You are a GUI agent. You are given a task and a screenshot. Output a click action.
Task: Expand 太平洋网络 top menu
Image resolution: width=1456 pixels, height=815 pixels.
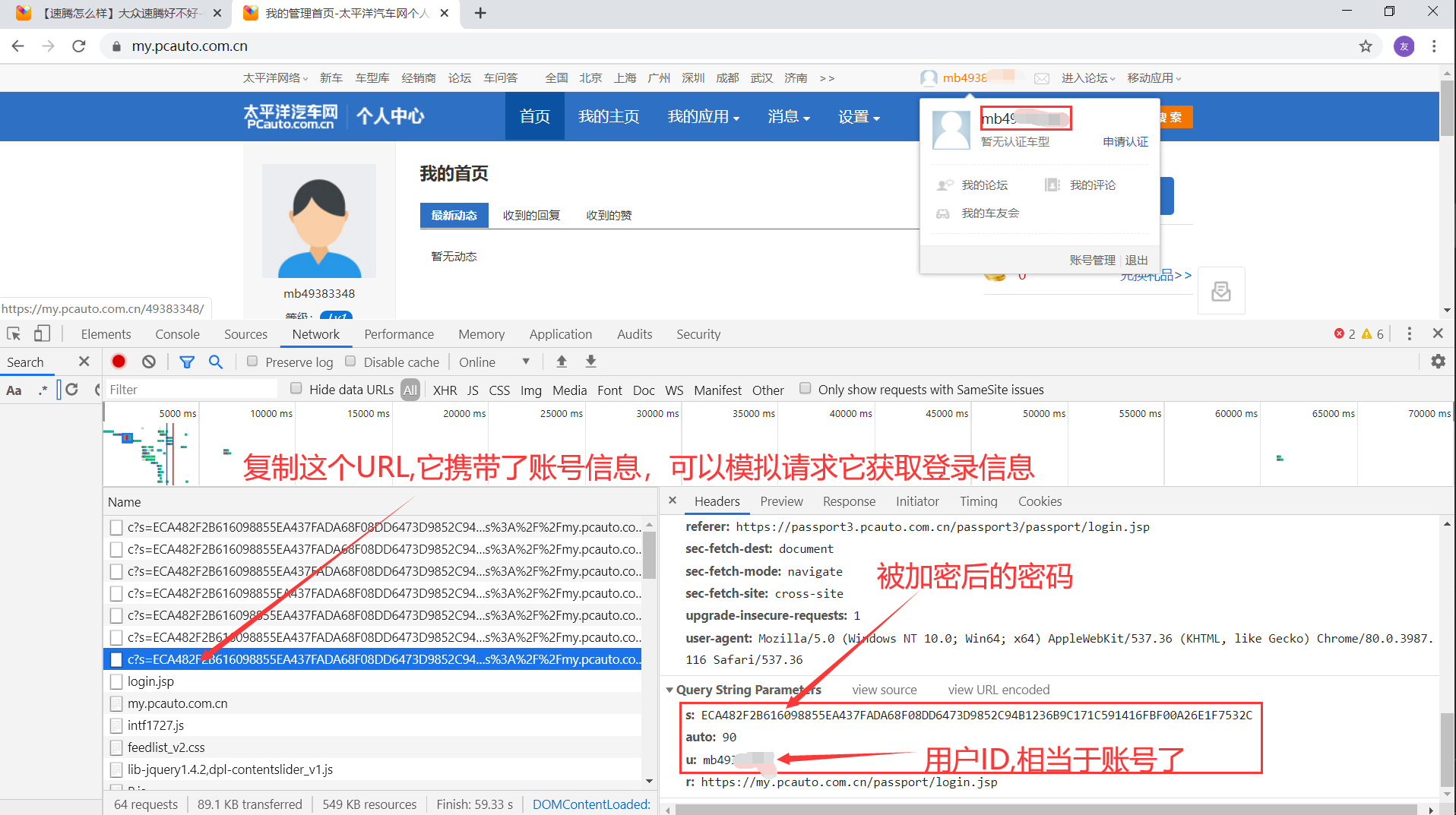tap(275, 78)
